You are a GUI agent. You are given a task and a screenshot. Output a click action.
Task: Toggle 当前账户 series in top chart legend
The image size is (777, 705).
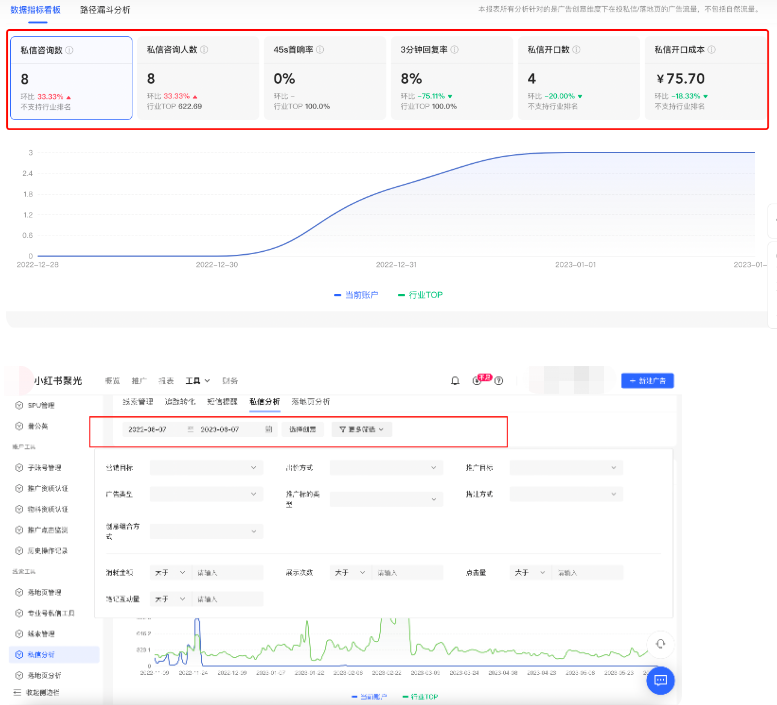[x=357, y=295]
